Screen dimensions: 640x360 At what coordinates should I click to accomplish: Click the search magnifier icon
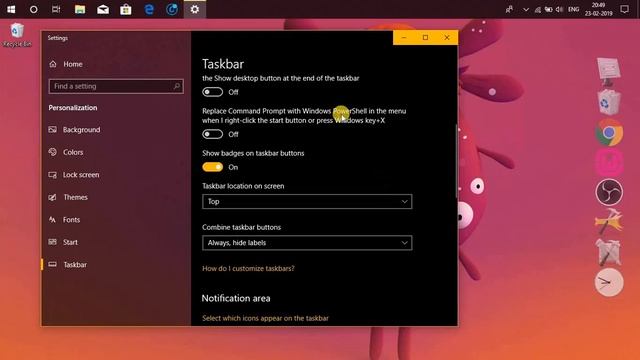coord(177,86)
